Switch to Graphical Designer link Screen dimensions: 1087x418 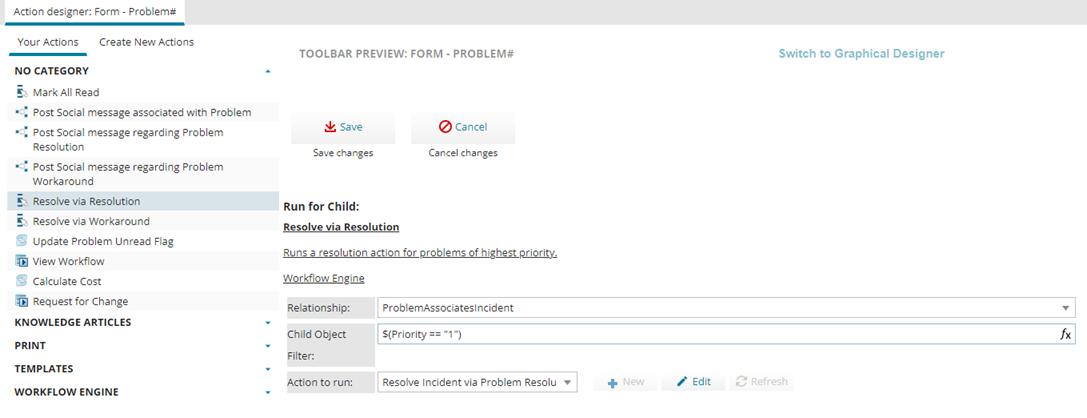coord(861,54)
